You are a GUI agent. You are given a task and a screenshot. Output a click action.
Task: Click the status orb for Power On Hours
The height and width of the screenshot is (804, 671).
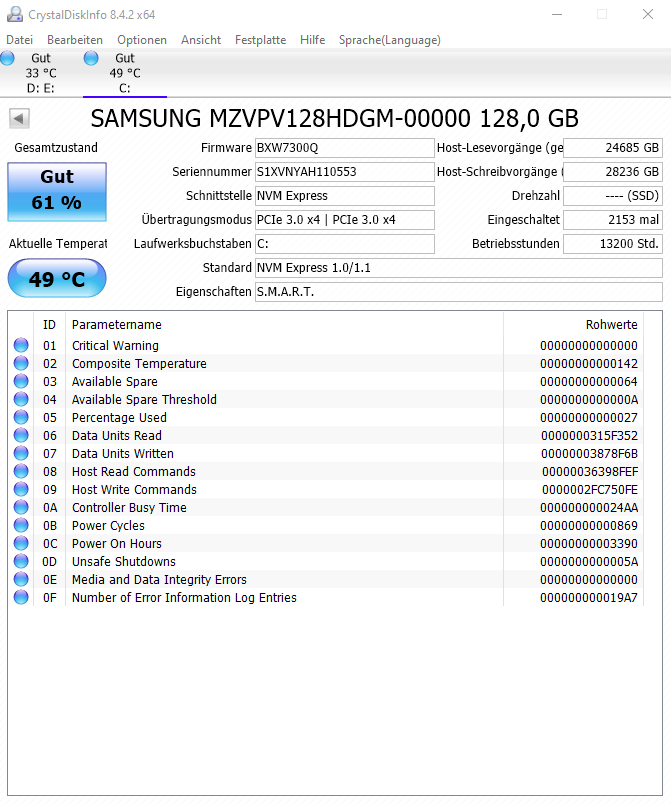pyautogui.click(x=21, y=543)
